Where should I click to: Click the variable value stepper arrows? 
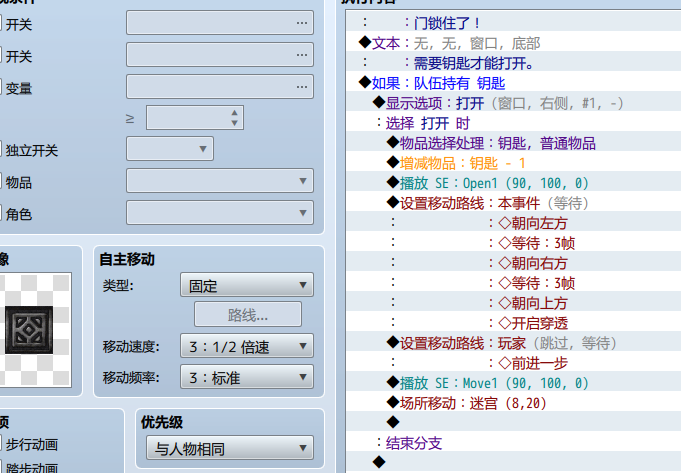click(x=235, y=118)
